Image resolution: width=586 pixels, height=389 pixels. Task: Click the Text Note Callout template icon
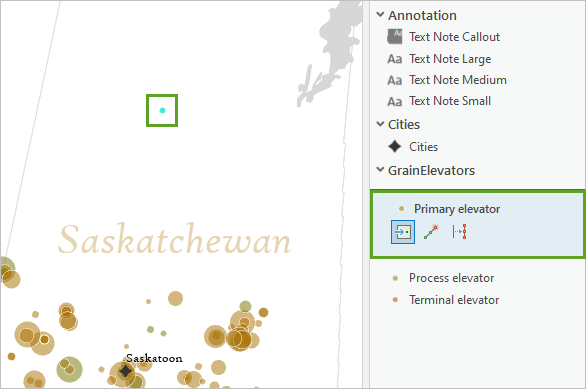click(x=395, y=37)
